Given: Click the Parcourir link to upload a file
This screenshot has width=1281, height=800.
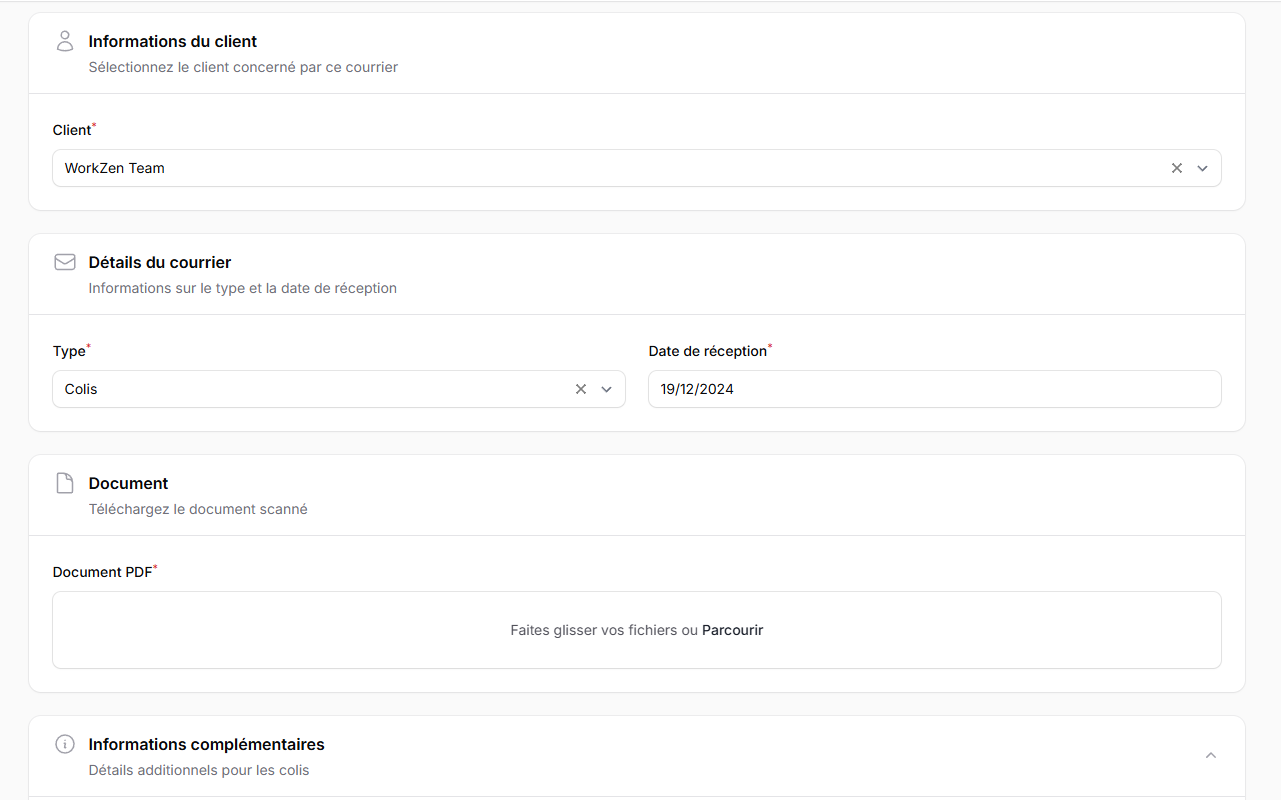Looking at the screenshot, I should (x=733, y=630).
